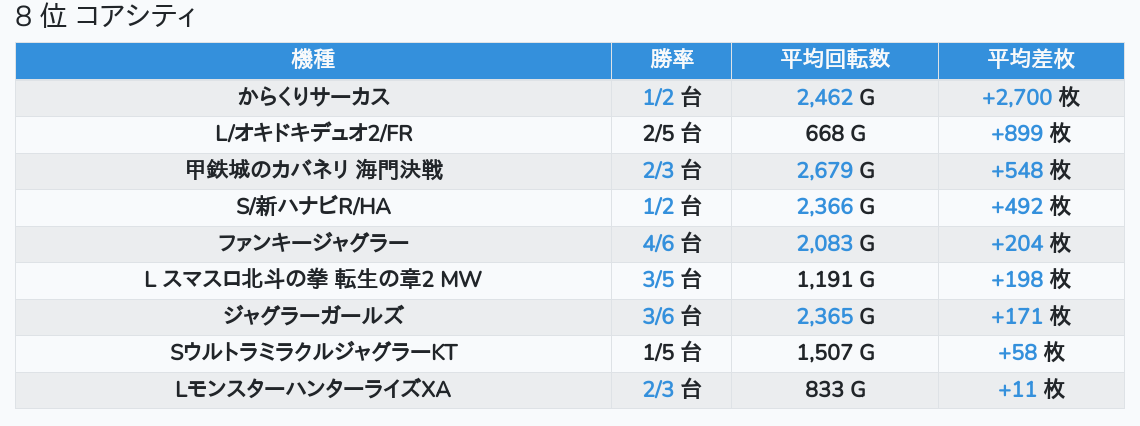Open the 3/6 link for ジャグラーガールズ

(659, 317)
